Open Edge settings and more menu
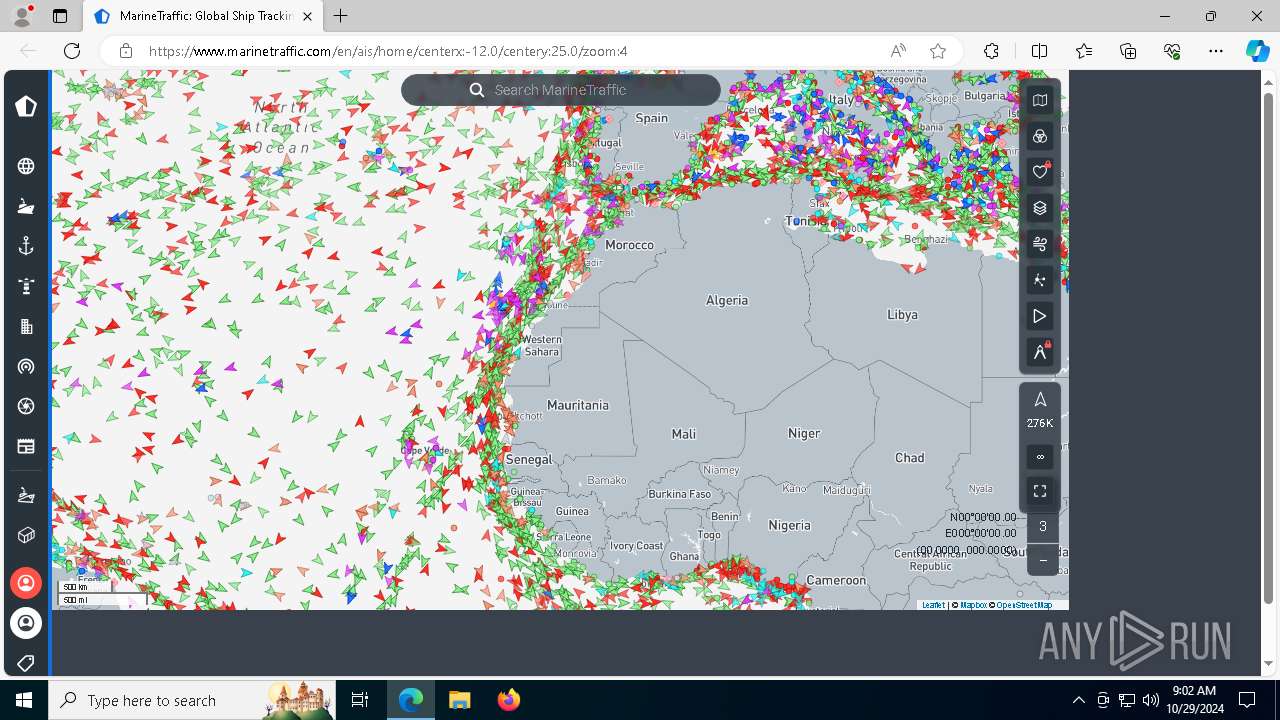The height and width of the screenshot is (720, 1280). [1216, 51]
